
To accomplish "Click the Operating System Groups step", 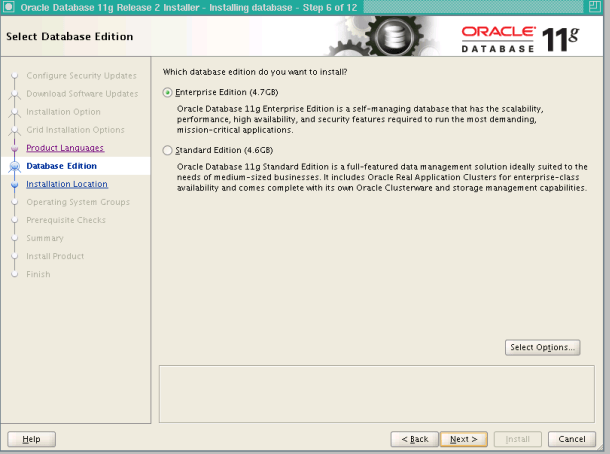I will coord(78,202).
